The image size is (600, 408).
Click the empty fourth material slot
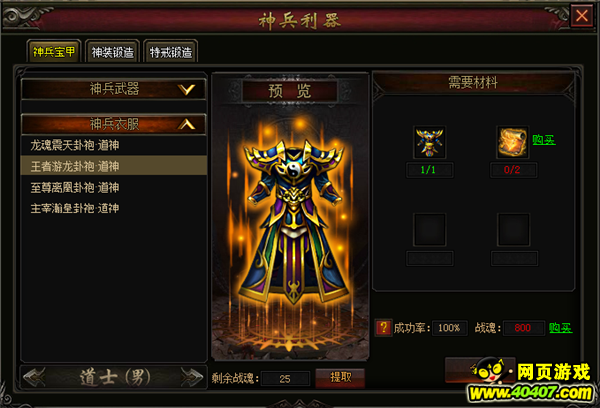(x=513, y=230)
